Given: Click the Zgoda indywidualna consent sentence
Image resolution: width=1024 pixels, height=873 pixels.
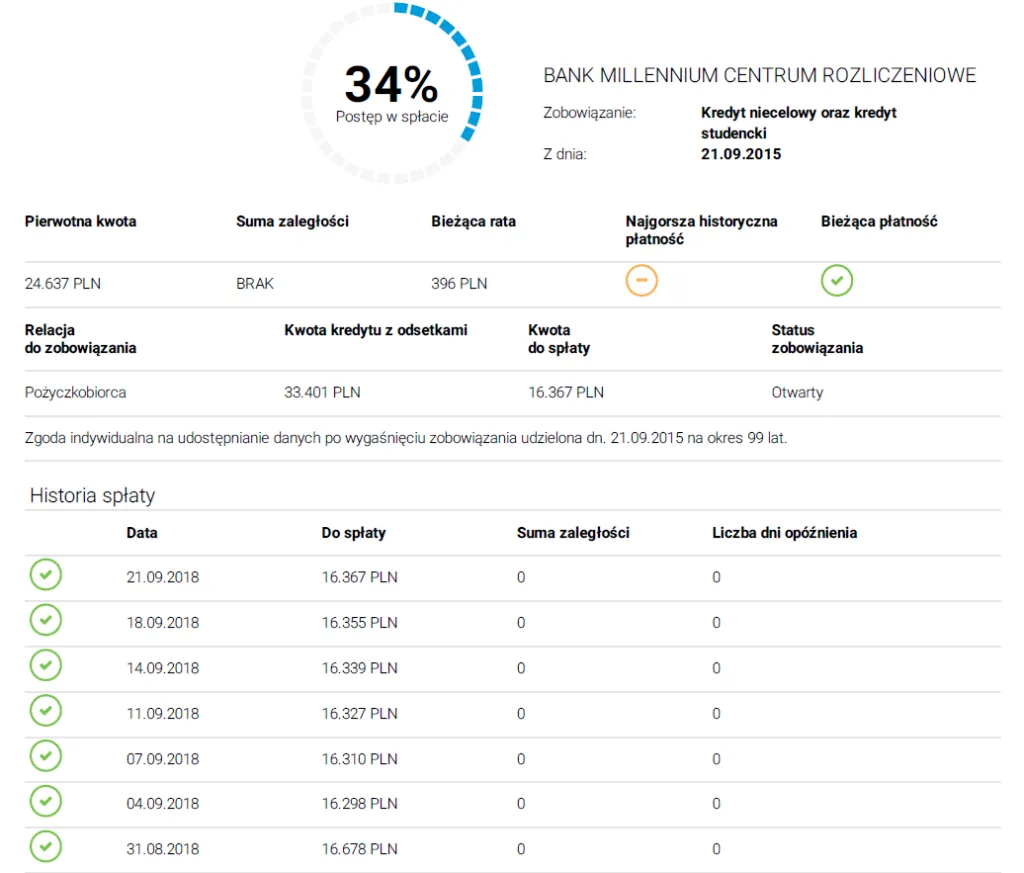Looking at the screenshot, I should [406, 438].
